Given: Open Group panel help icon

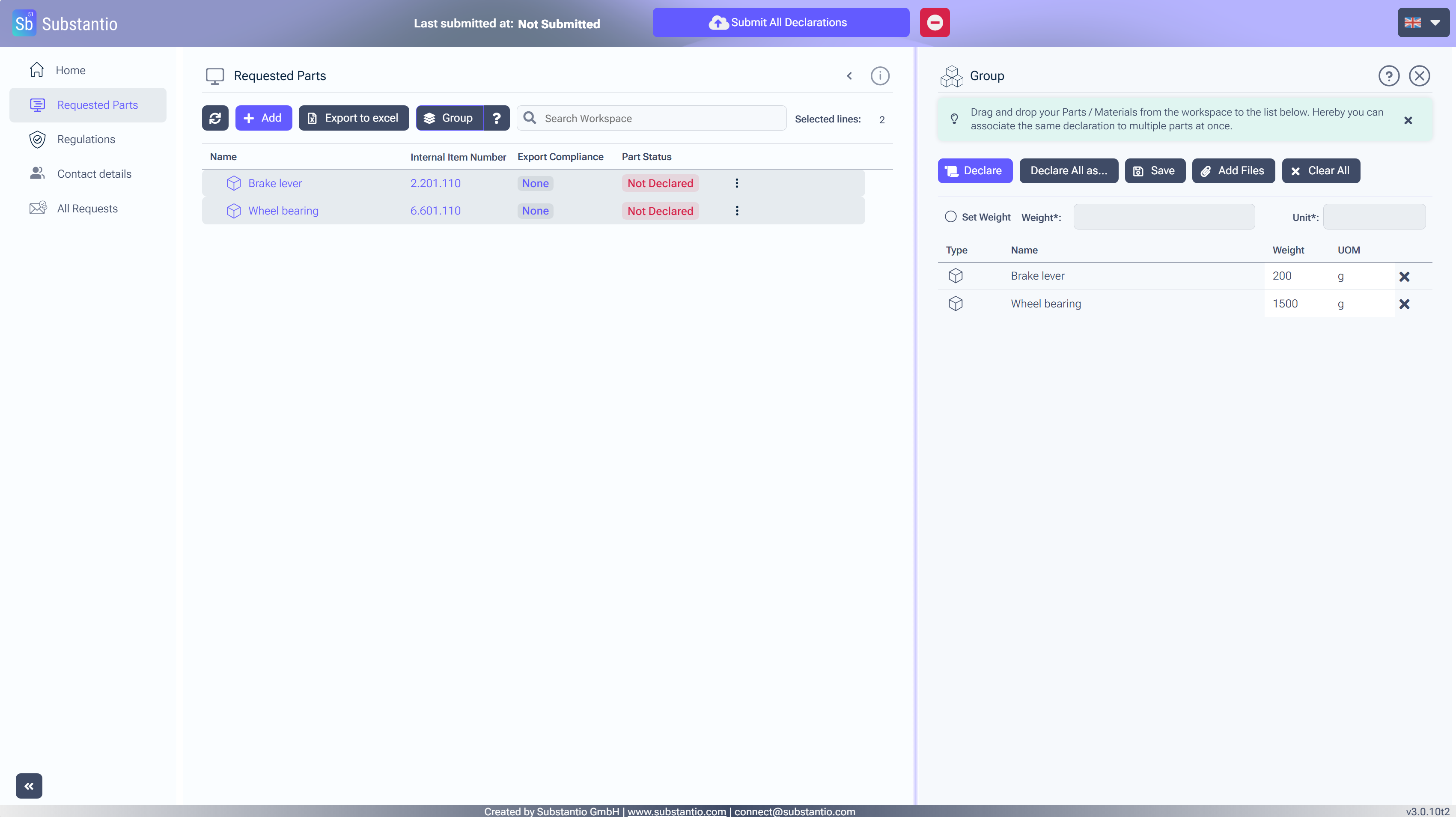Looking at the screenshot, I should point(1388,76).
